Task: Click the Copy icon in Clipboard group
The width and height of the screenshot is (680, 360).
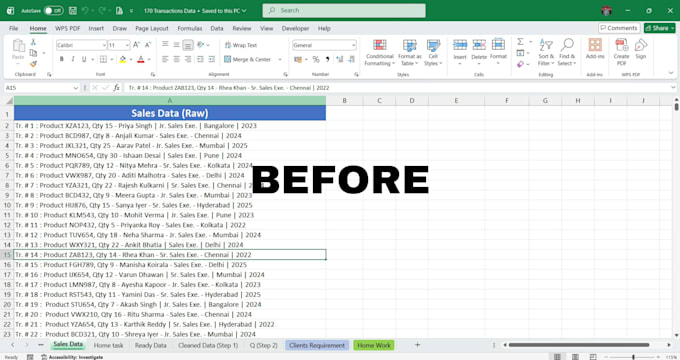Action: pyautogui.click(x=33, y=53)
